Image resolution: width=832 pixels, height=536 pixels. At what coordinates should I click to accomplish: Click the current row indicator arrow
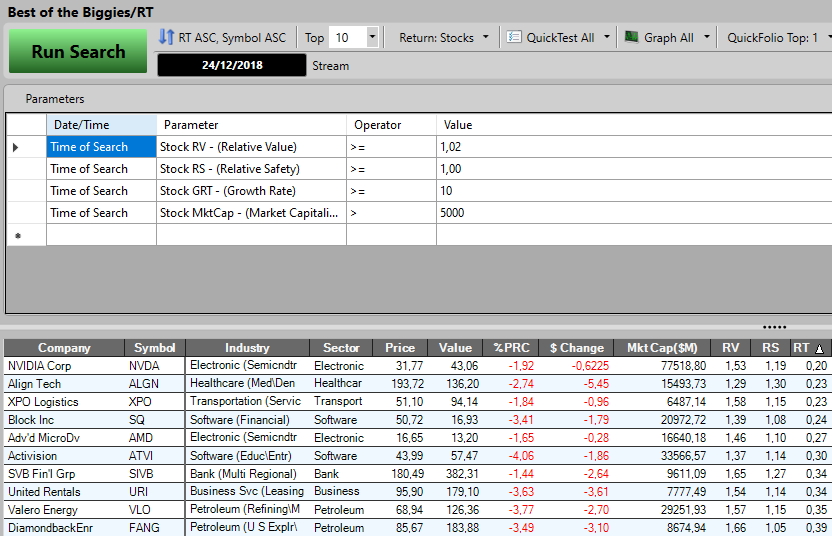(x=15, y=147)
